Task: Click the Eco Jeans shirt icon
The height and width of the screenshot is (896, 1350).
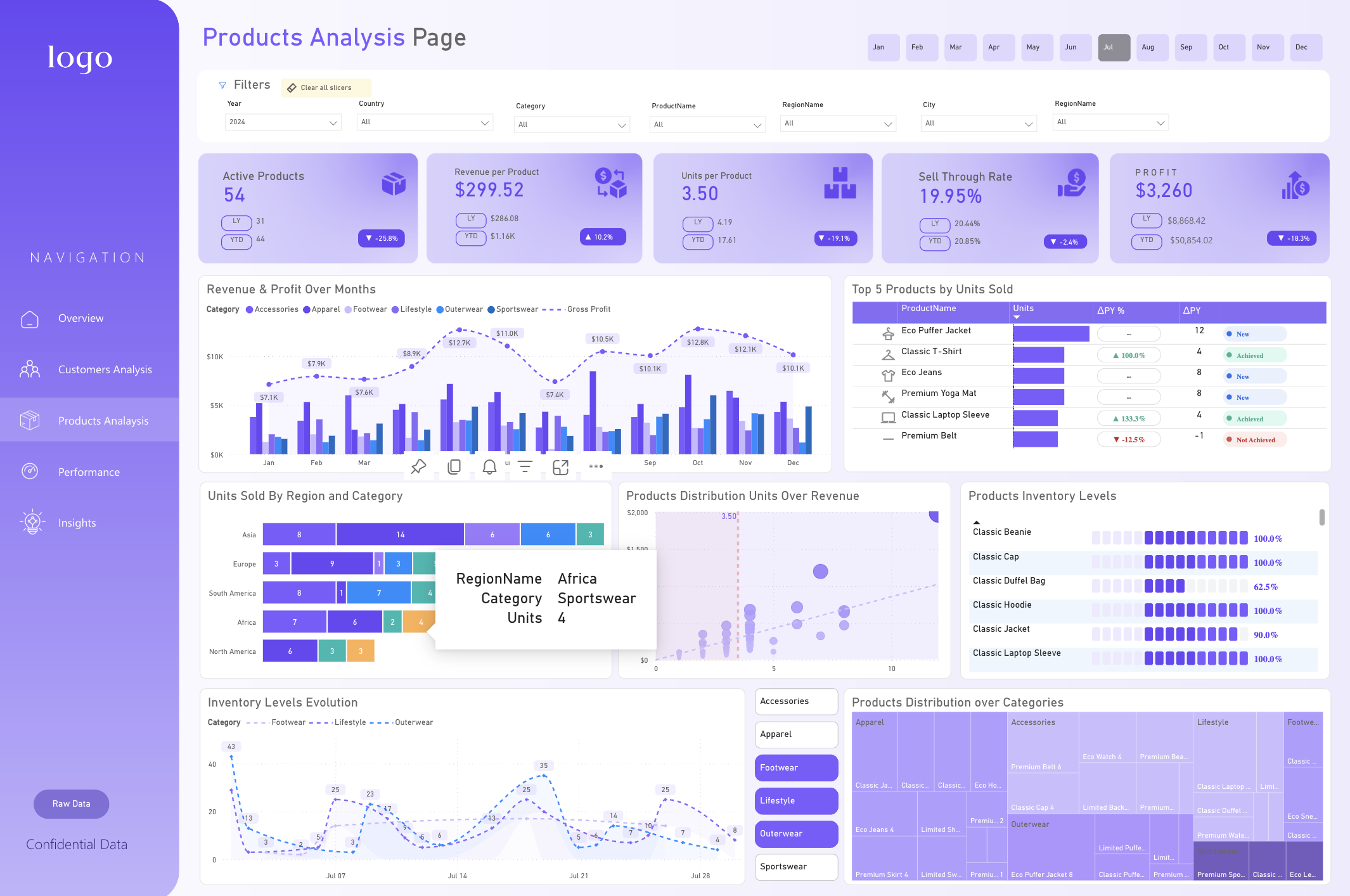Action: point(889,376)
